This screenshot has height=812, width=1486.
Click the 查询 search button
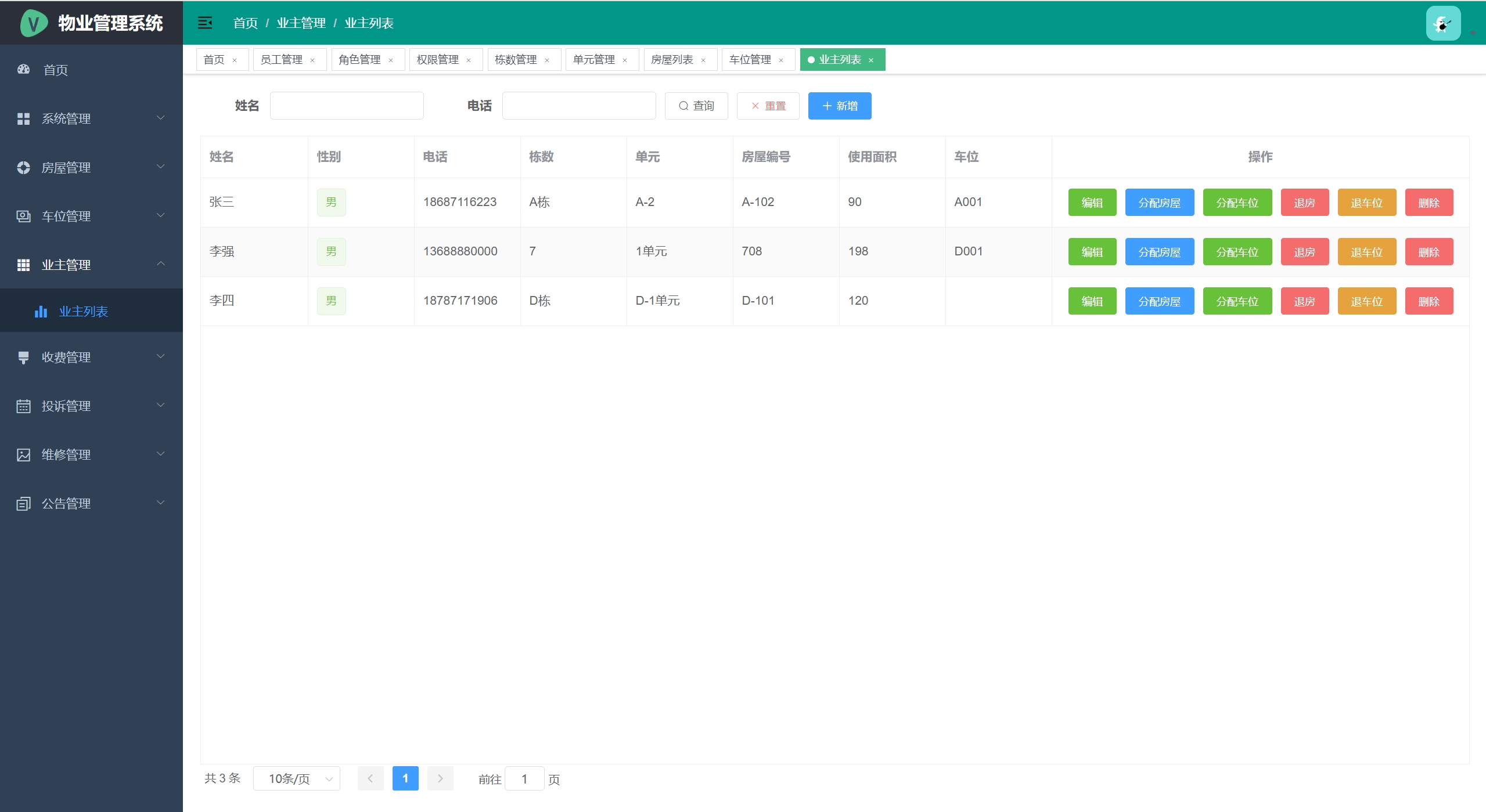click(696, 106)
